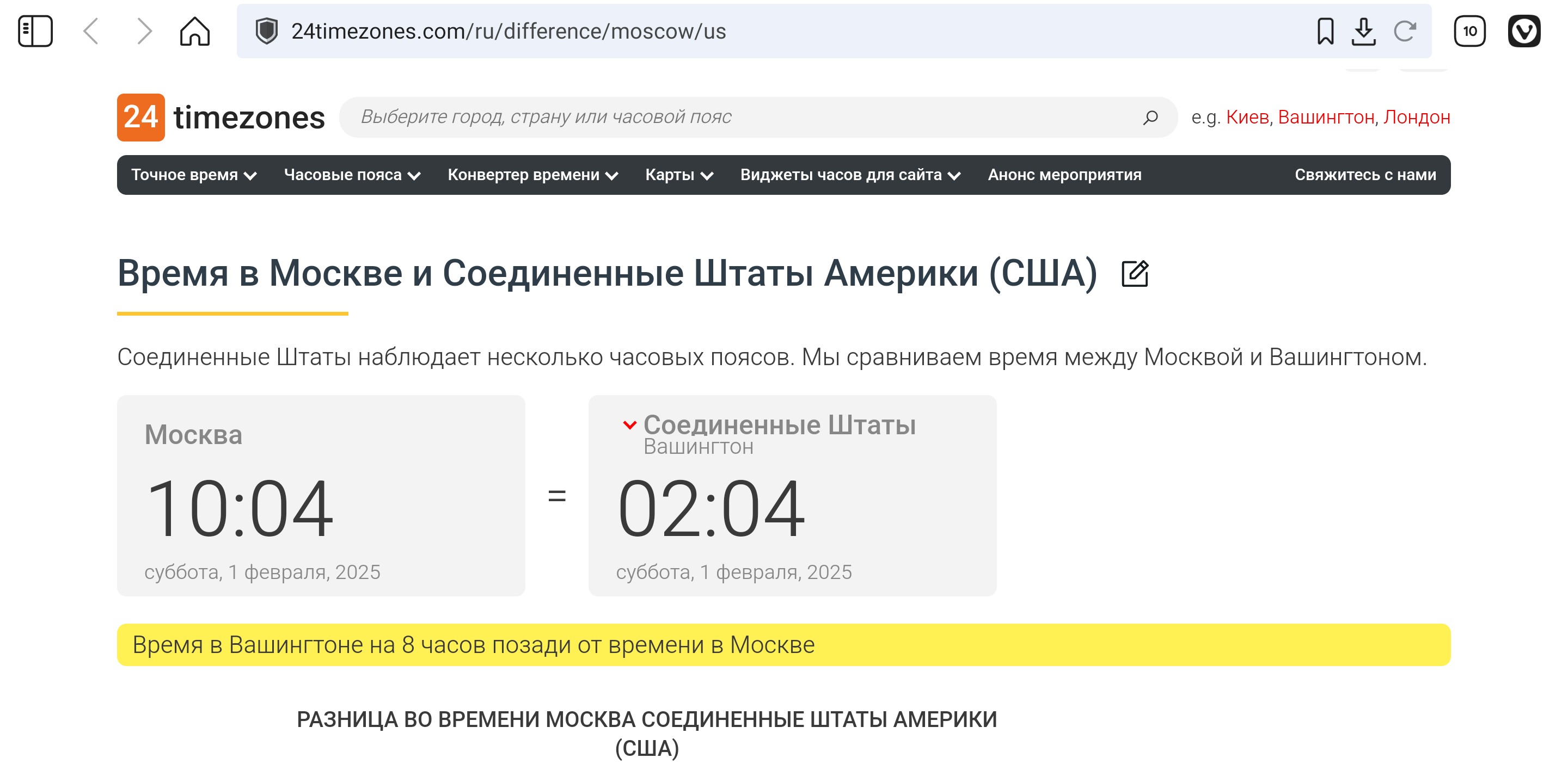Open the red chevron city selector for Соединенные Штаты
Viewport: 1568px width, 770px height.
coord(629,424)
